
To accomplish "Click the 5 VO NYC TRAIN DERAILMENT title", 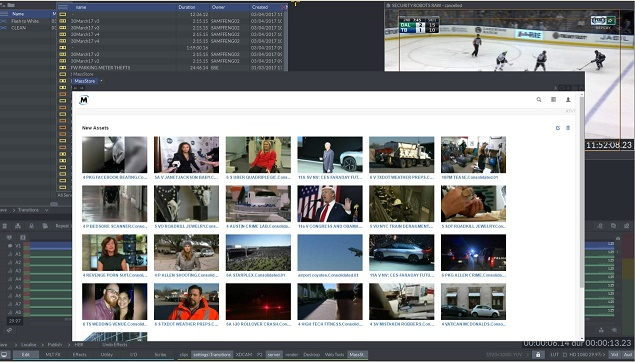I will (401, 226).
